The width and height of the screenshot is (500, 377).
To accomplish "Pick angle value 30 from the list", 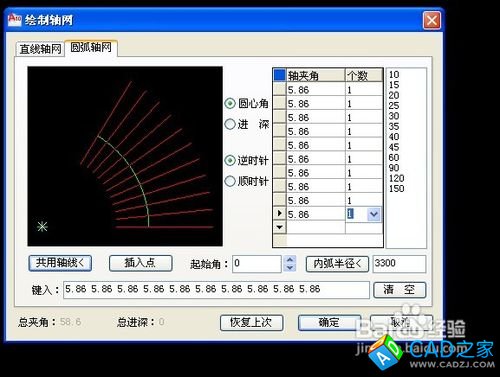I will click(394, 116).
